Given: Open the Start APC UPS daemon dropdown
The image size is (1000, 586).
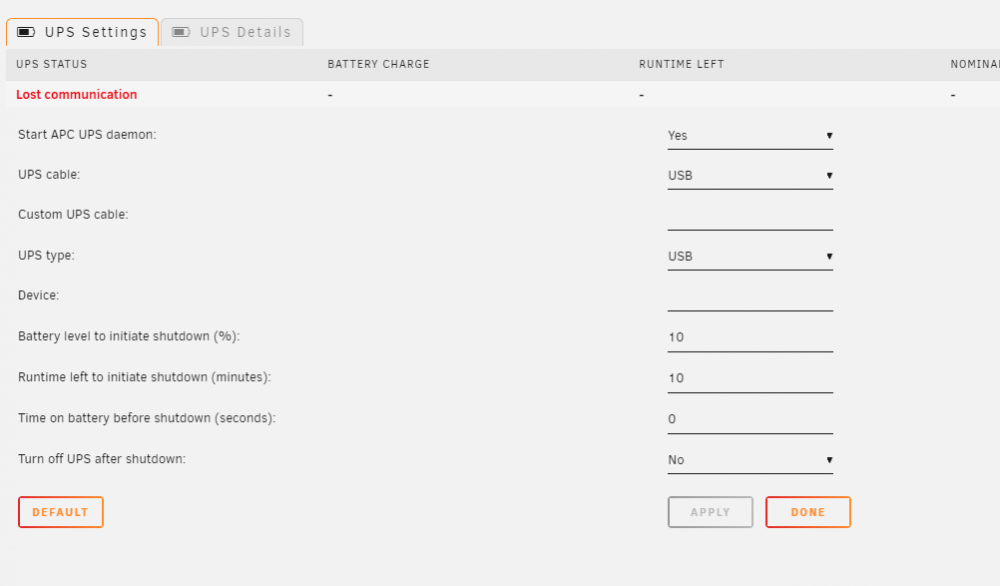Looking at the screenshot, I should point(750,136).
